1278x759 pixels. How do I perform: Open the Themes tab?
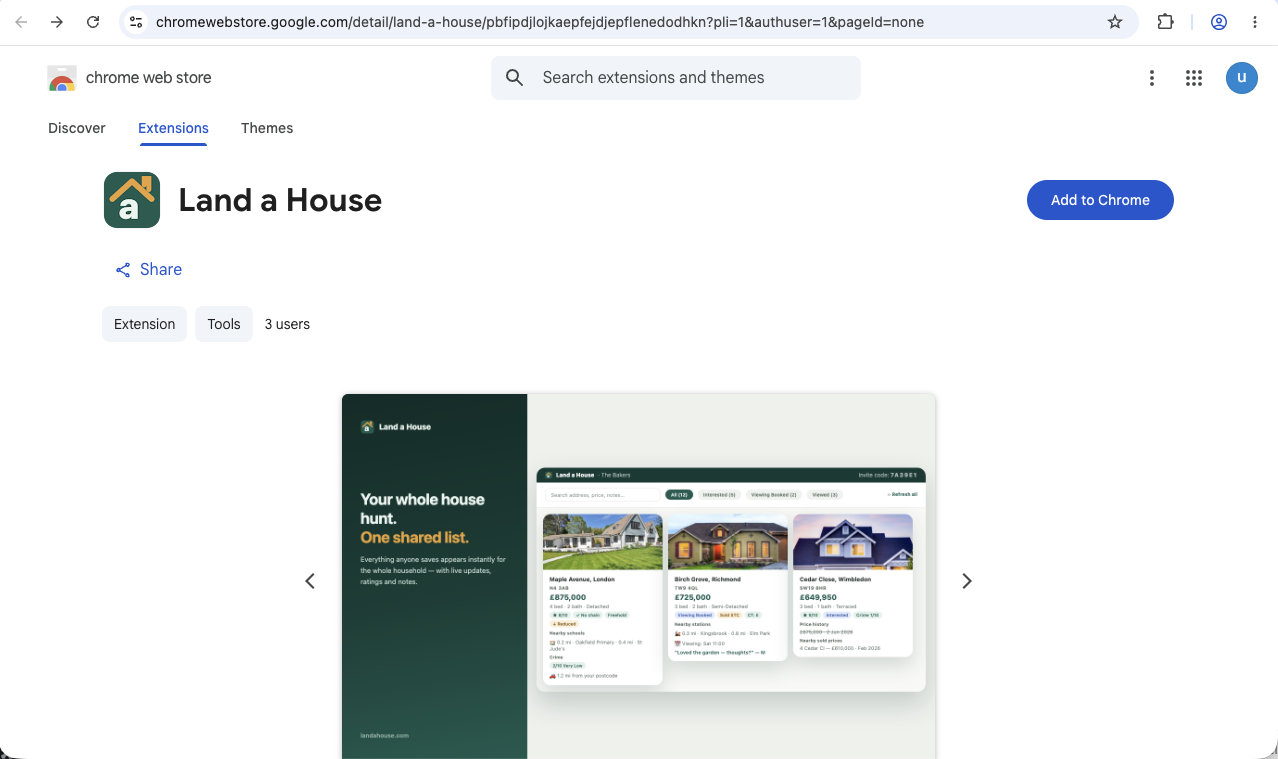pyautogui.click(x=267, y=128)
